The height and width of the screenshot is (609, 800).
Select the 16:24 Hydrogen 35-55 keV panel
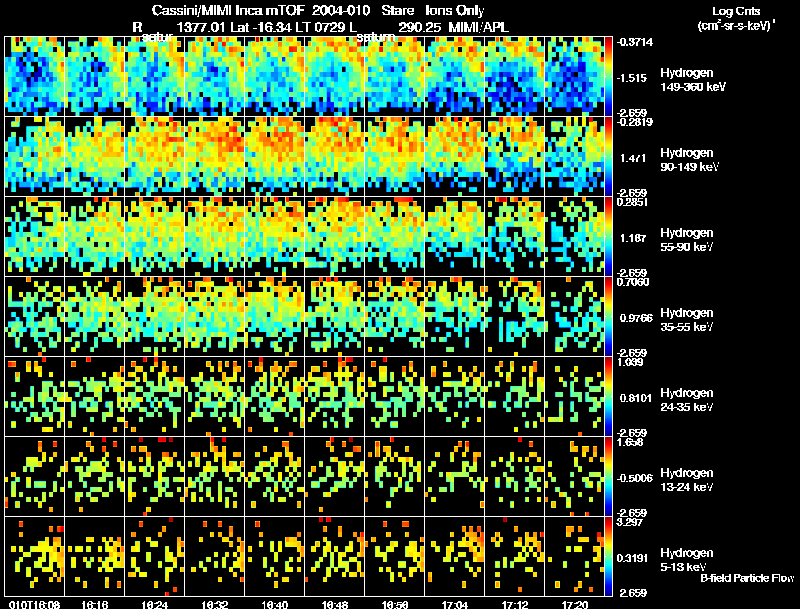click(155, 316)
